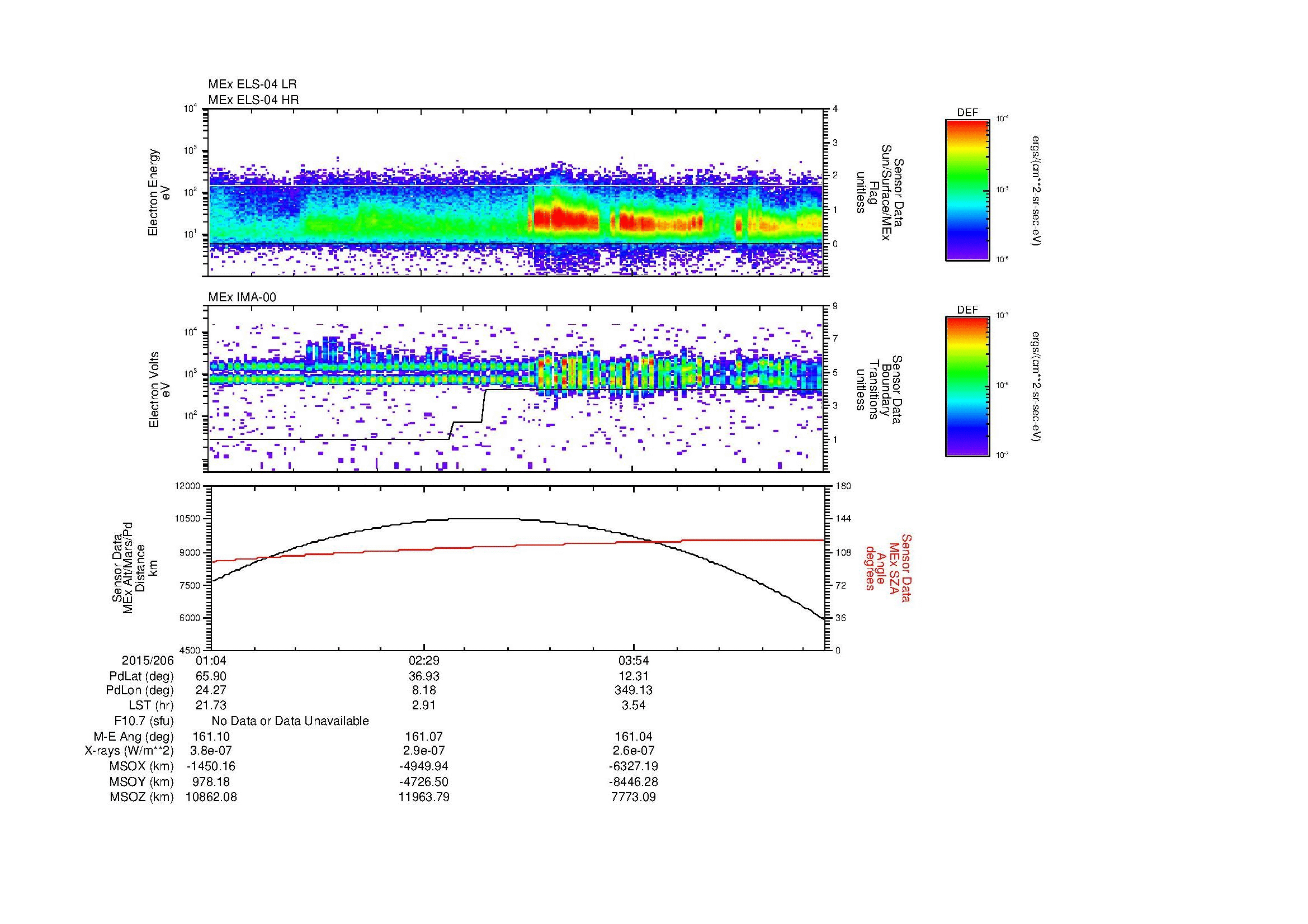Click the MSOZ value '11963.79'

(424, 797)
